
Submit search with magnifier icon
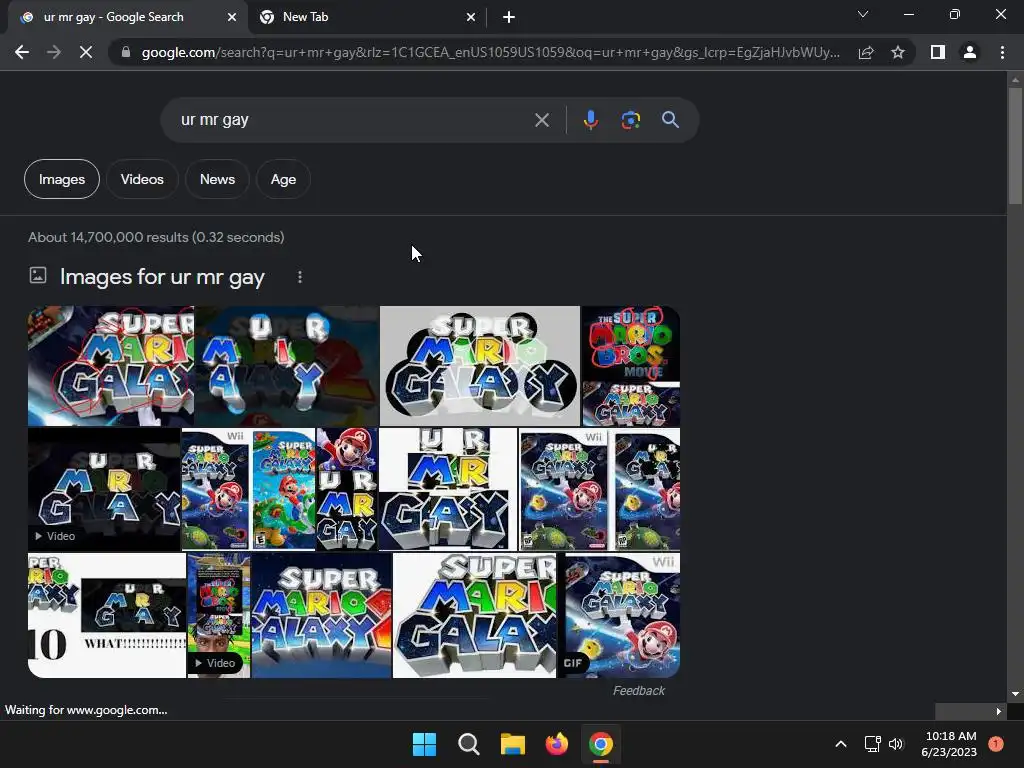point(670,120)
